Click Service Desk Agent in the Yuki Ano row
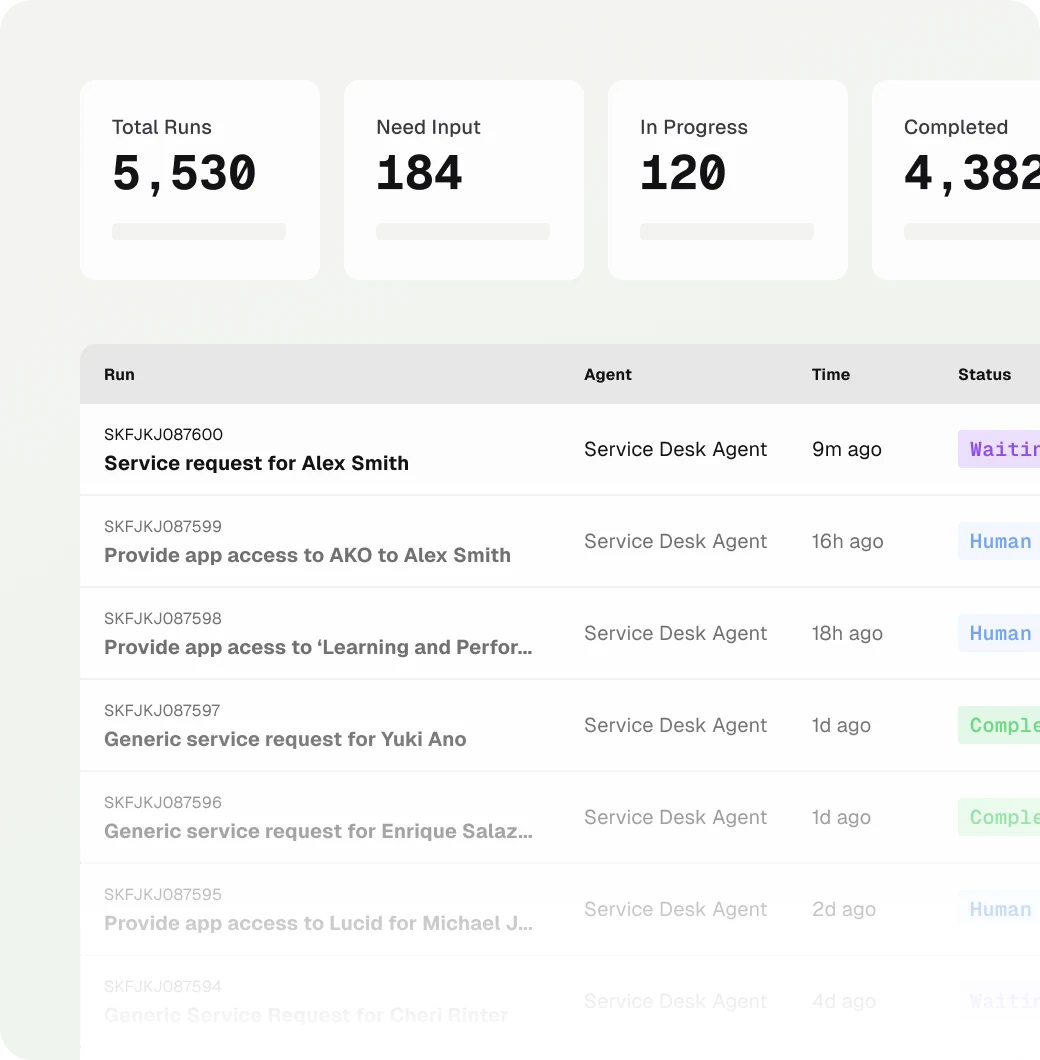The height and width of the screenshot is (1060, 1040). coord(676,725)
